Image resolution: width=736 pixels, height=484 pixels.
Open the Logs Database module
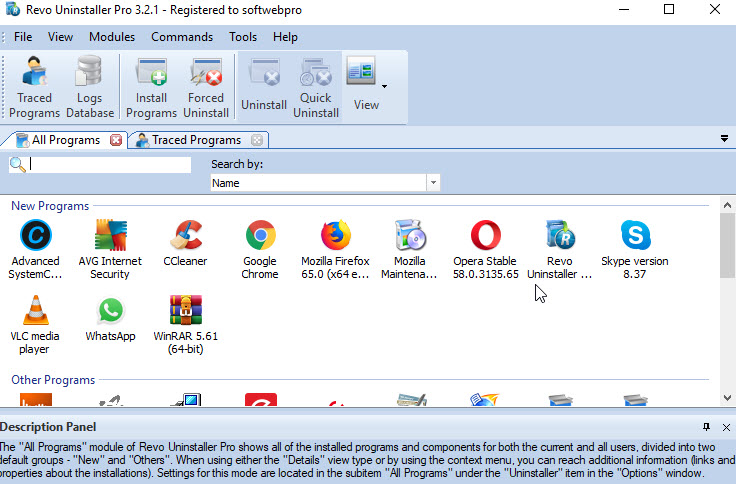(90, 87)
